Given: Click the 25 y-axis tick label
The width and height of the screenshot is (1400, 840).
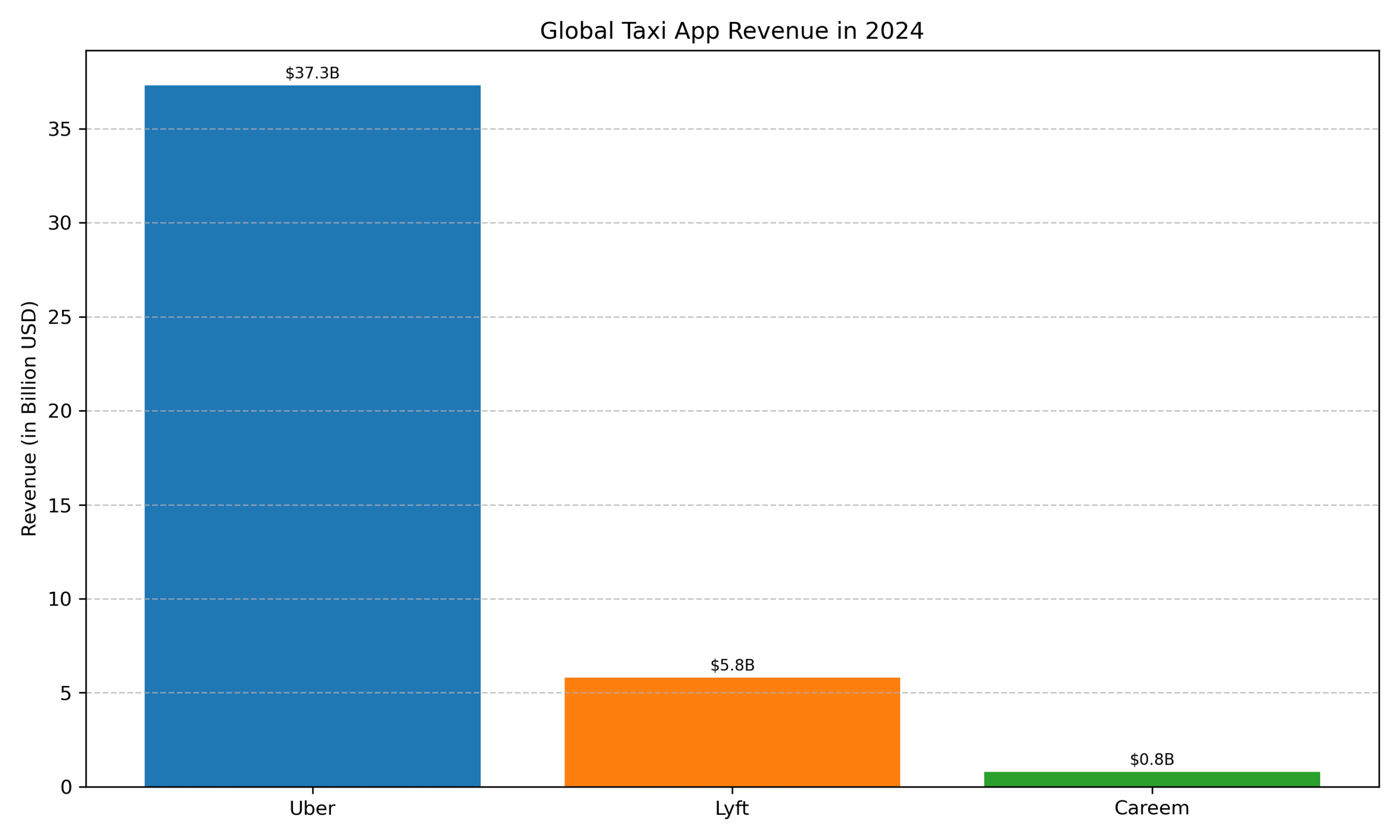Looking at the screenshot, I should 60,318.
